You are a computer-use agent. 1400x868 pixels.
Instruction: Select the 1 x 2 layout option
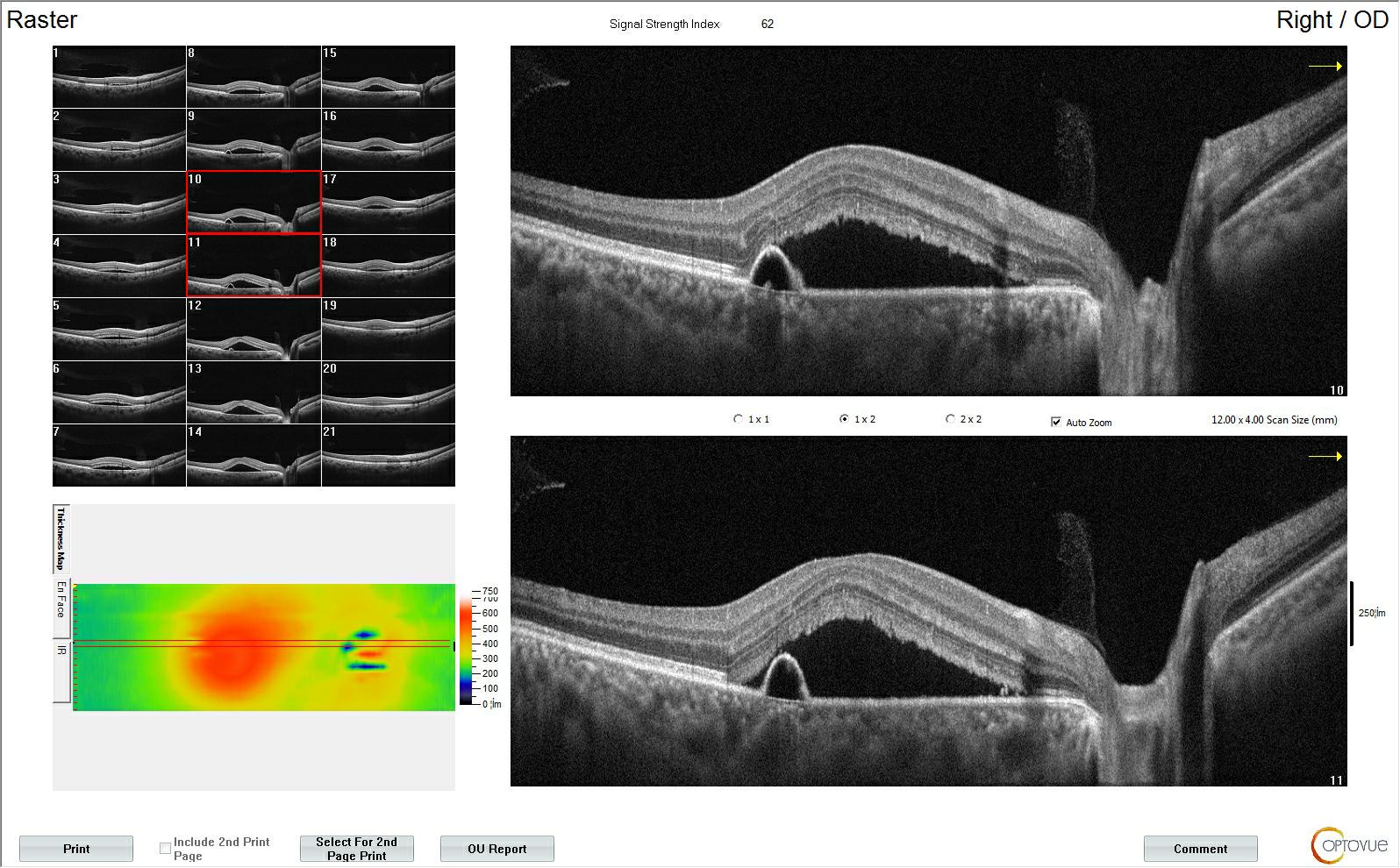click(845, 419)
